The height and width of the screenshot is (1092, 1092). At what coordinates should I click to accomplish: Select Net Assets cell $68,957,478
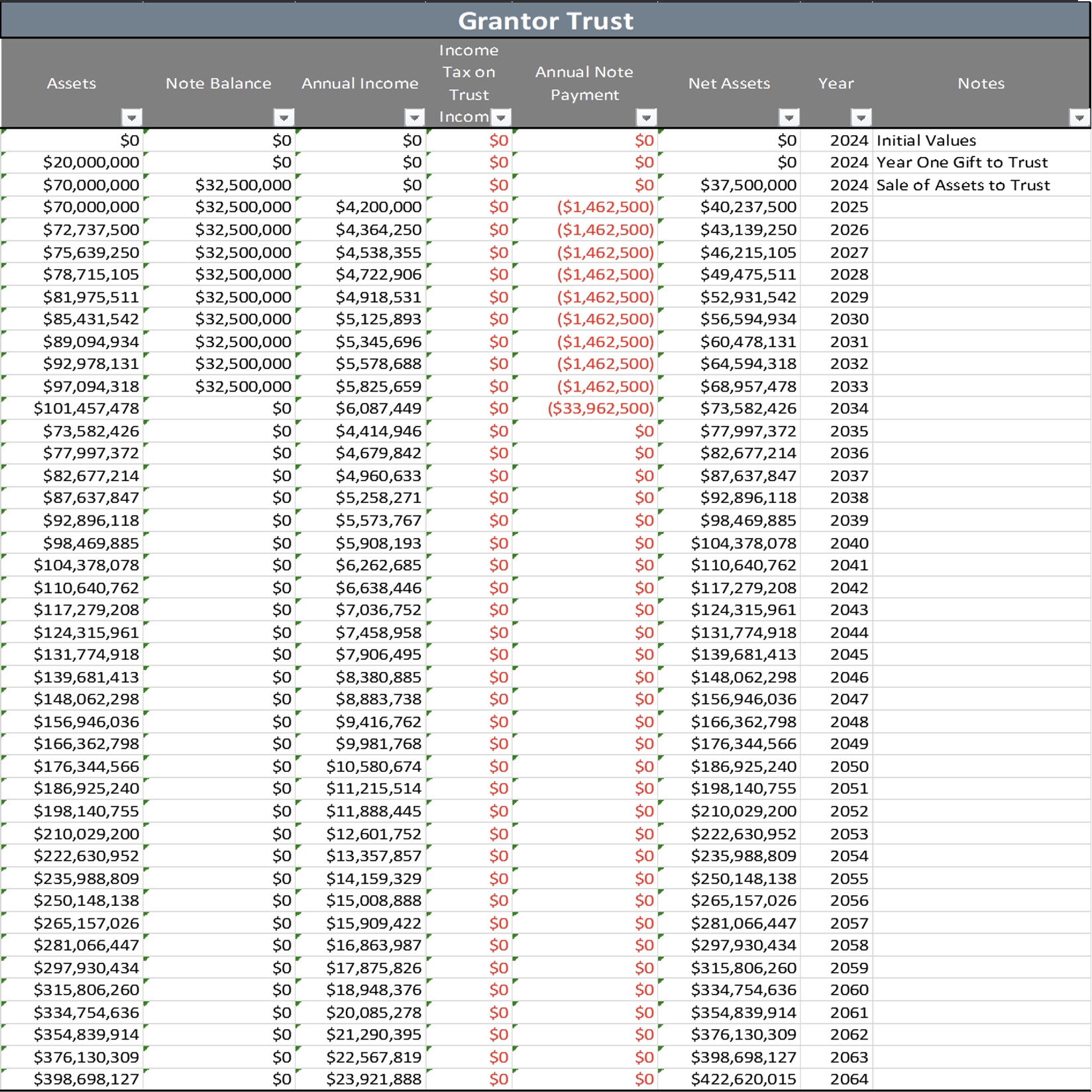[729, 386]
